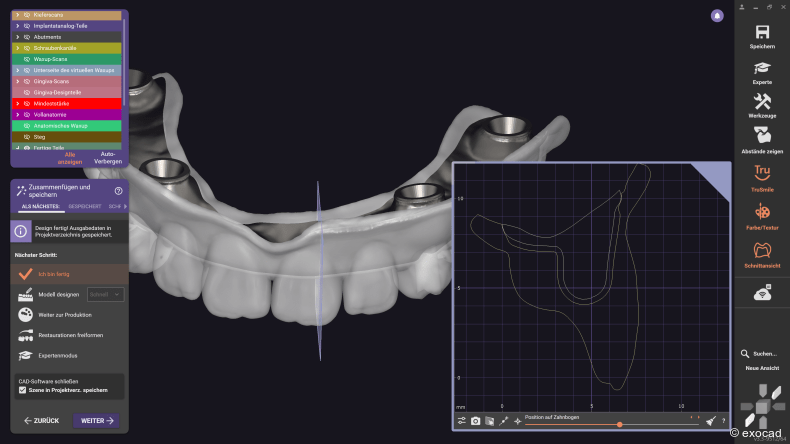This screenshot has width=790, height=444.
Task: Click Alle anzeigen link
Action: pyautogui.click(x=69, y=157)
